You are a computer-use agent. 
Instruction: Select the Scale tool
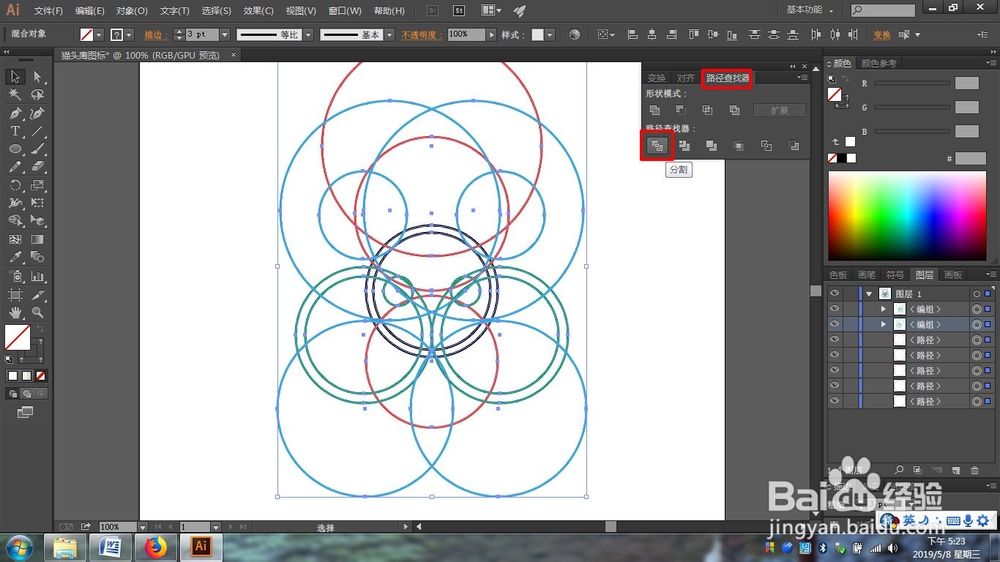pyautogui.click(x=37, y=186)
